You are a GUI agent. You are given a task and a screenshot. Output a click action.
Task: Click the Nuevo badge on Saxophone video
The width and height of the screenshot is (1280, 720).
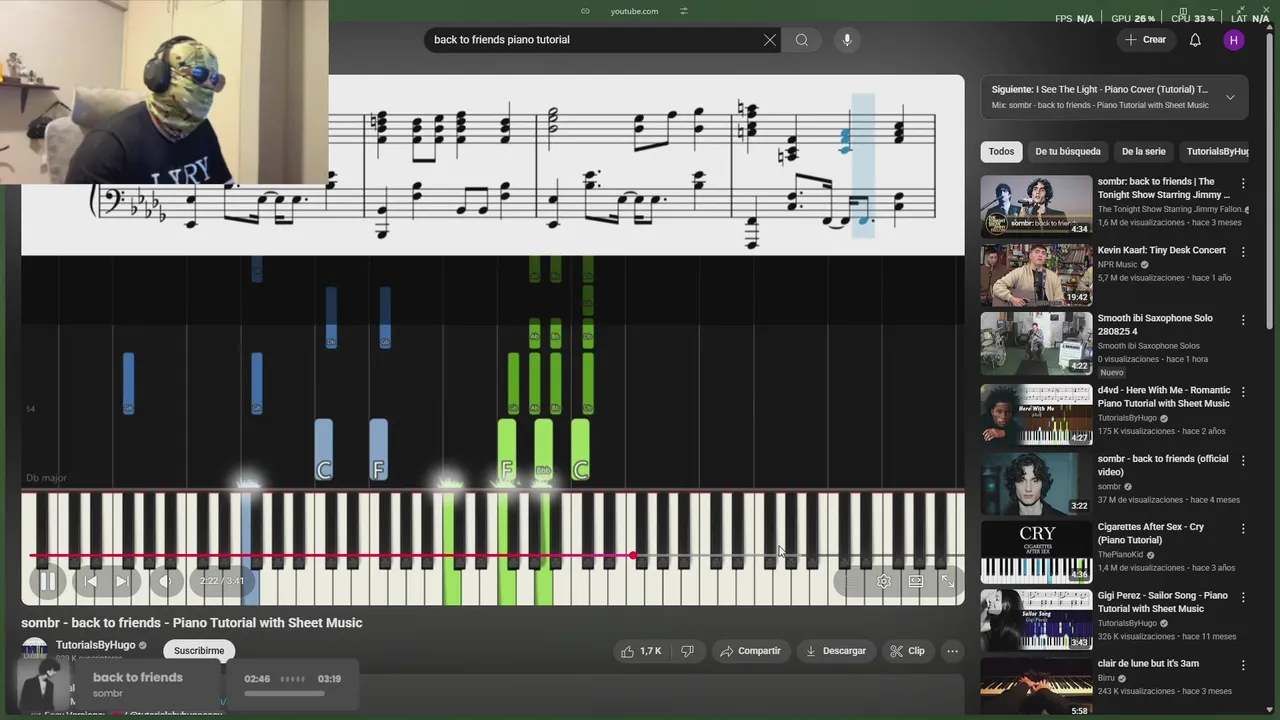(x=1112, y=372)
